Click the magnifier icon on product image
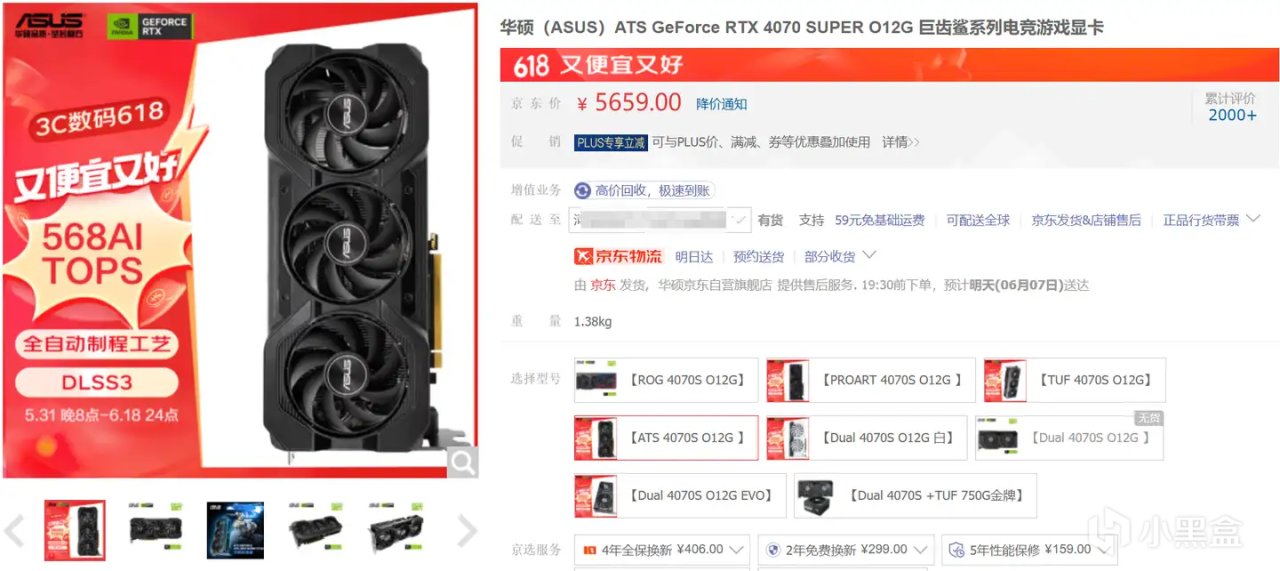This screenshot has height=571, width=1280. (x=462, y=462)
